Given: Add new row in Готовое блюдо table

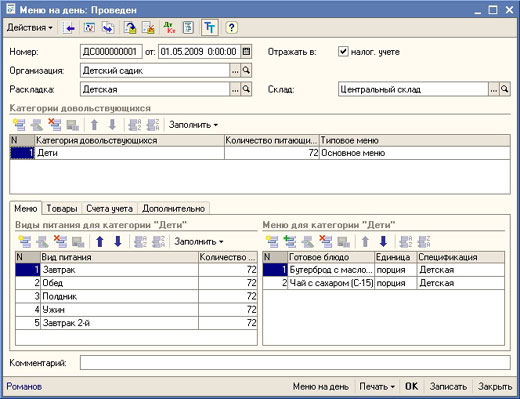Looking at the screenshot, I should tap(272, 241).
